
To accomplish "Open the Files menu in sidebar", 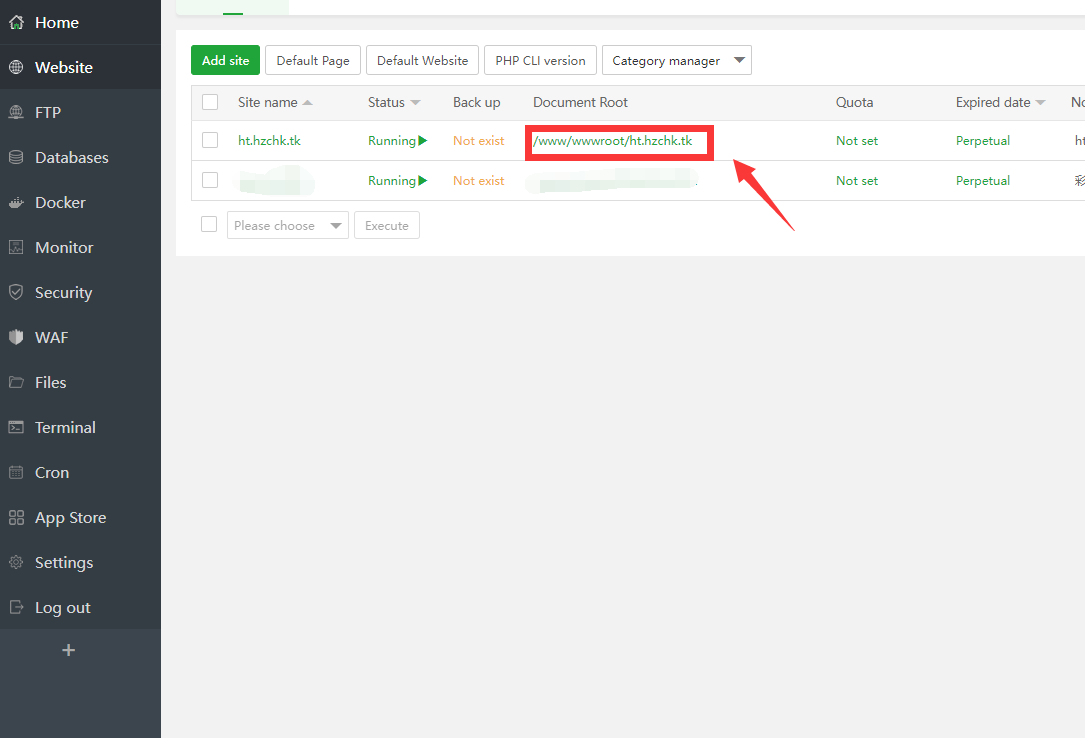I will (50, 382).
